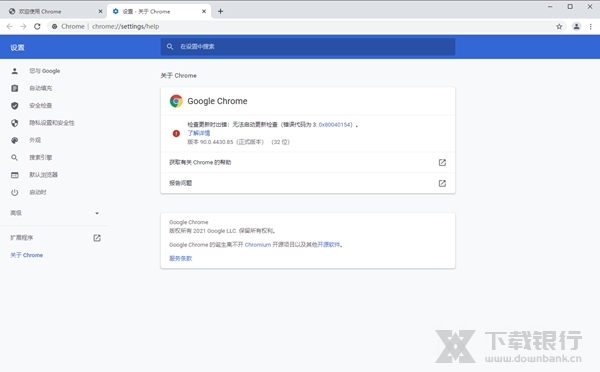600x372 pixels.
Task: Click external link icon in 报告问题 row
Action: click(x=442, y=183)
